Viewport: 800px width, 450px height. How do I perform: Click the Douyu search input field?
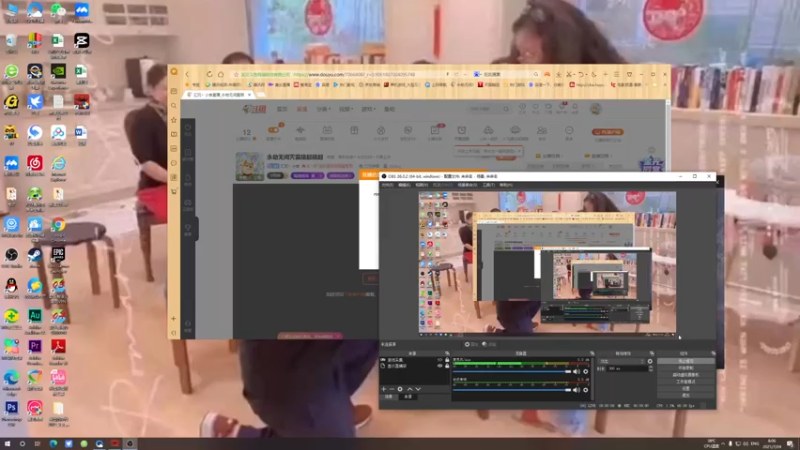(485, 109)
